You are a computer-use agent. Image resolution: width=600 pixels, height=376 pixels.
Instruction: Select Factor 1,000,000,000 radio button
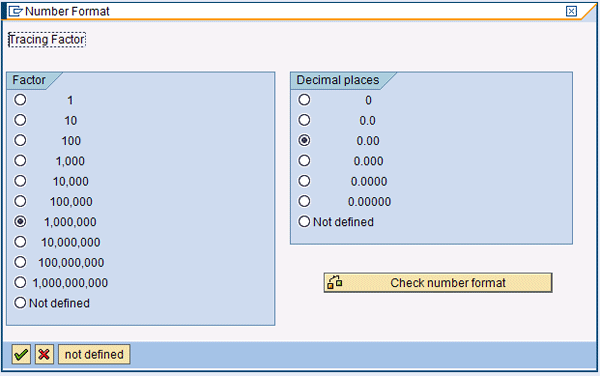tap(20, 282)
